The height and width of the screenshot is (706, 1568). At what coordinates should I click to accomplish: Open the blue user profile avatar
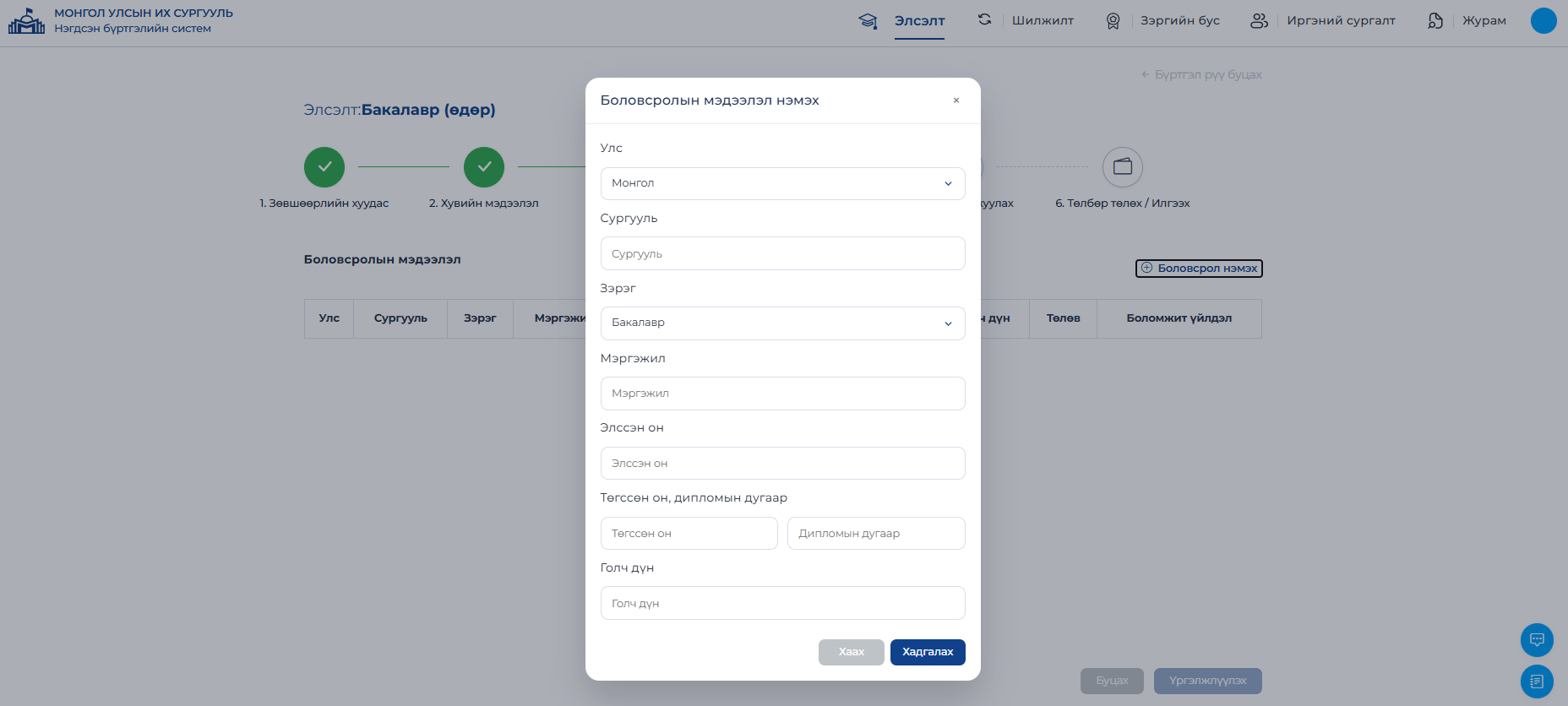[1543, 20]
